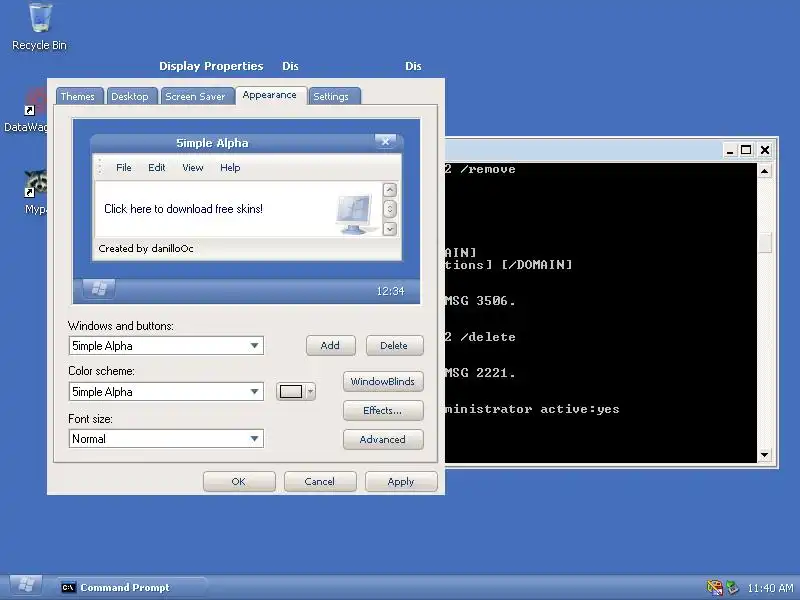Click the Advanced button
Screen dimensions: 800x600
tap(383, 439)
